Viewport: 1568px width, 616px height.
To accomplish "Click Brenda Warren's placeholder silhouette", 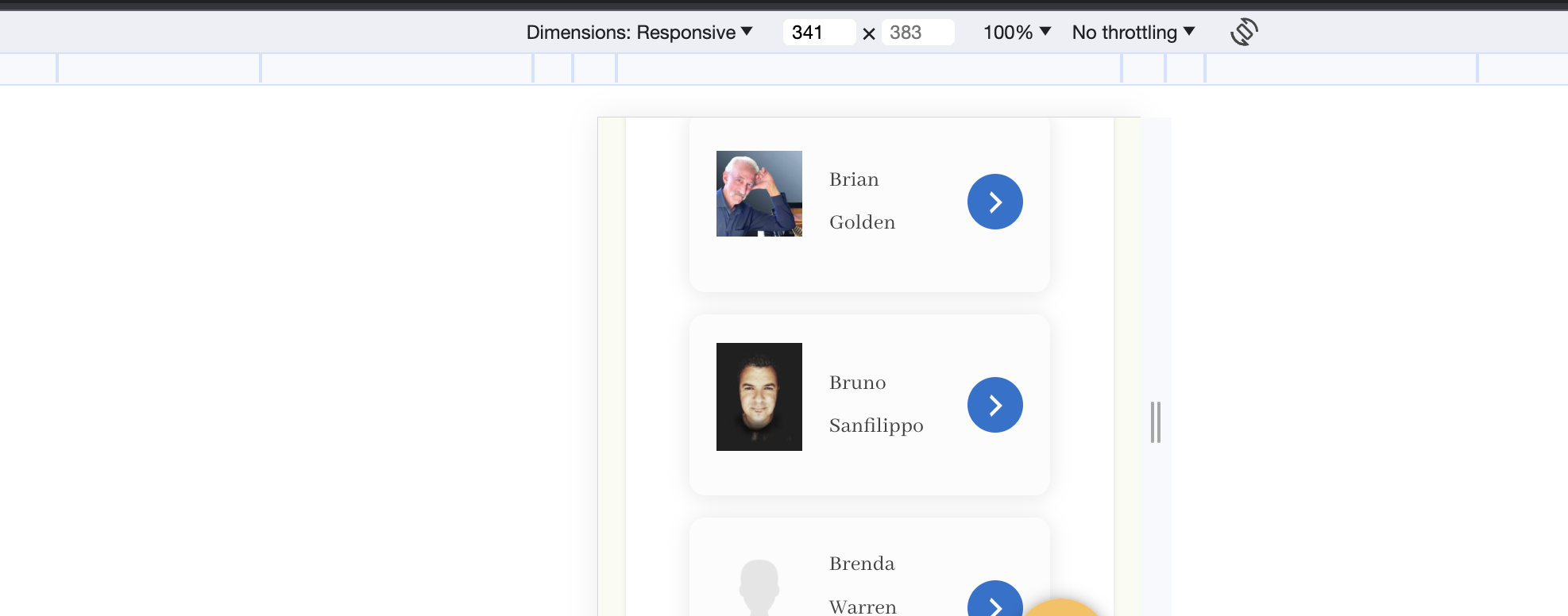I will (759, 587).
